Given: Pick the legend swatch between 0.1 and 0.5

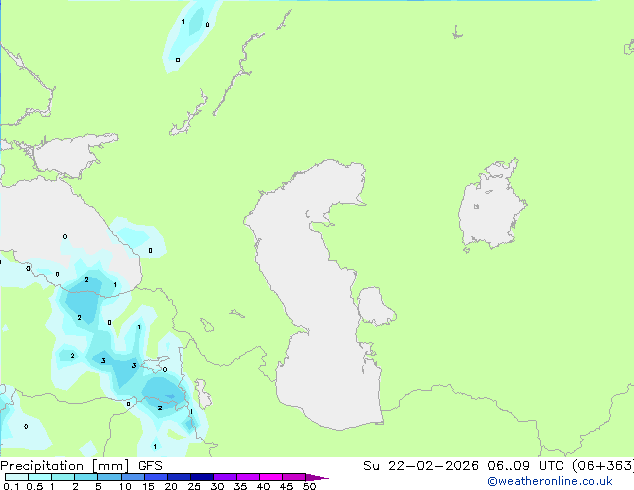Looking at the screenshot, I should point(17,477).
